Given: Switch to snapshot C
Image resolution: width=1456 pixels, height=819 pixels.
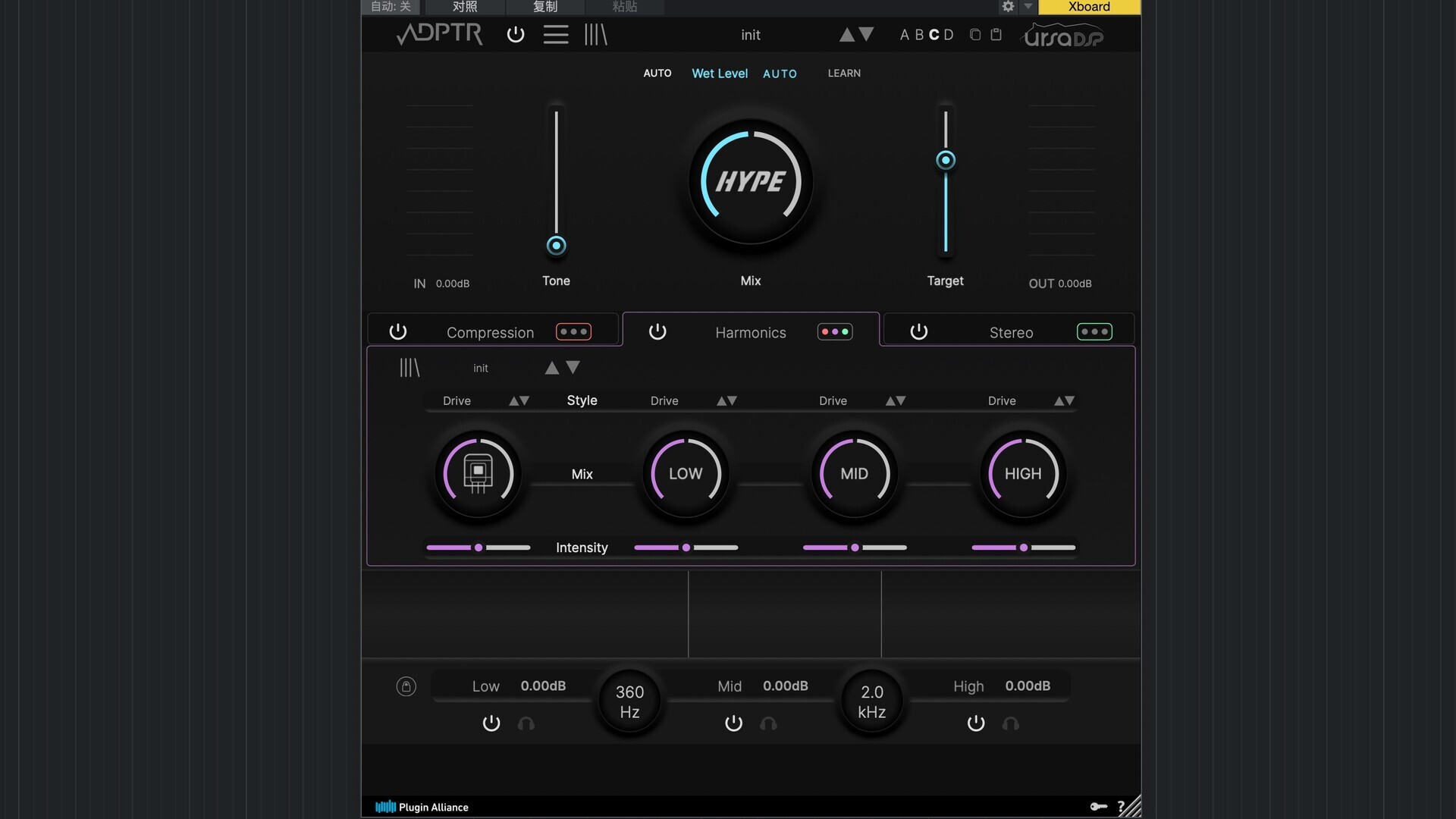Looking at the screenshot, I should tap(934, 35).
